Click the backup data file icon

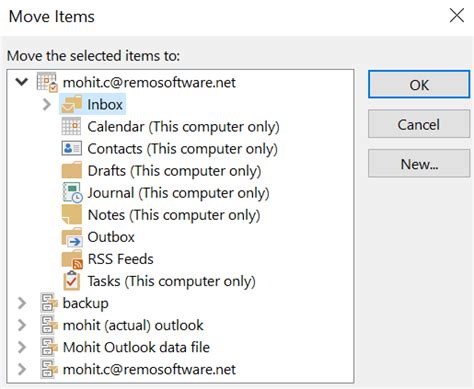point(49,303)
